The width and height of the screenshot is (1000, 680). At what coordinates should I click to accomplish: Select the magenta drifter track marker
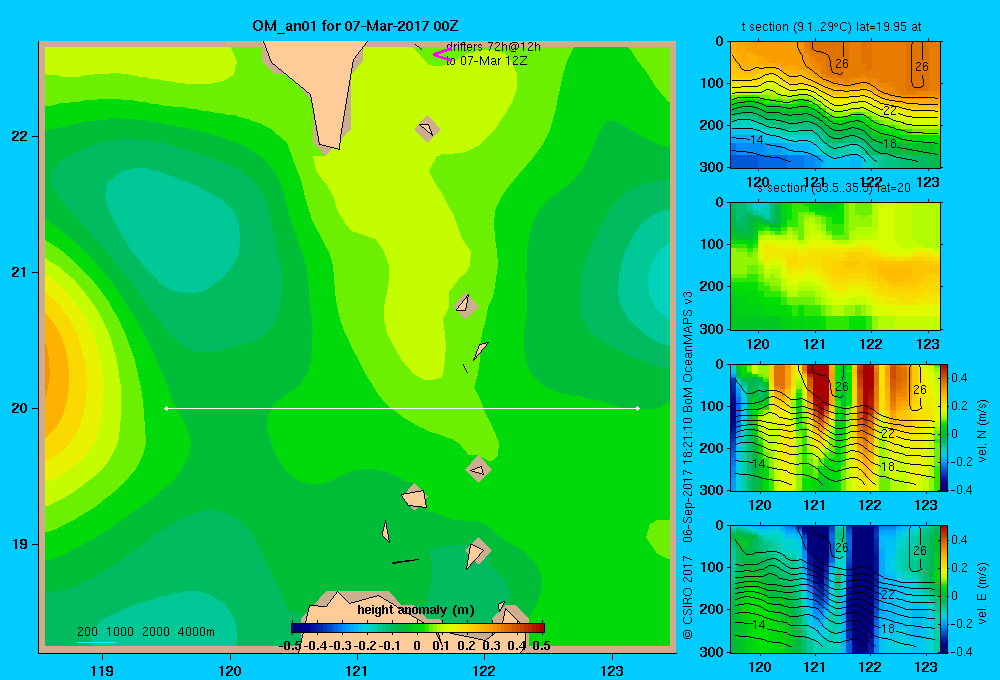point(442,54)
